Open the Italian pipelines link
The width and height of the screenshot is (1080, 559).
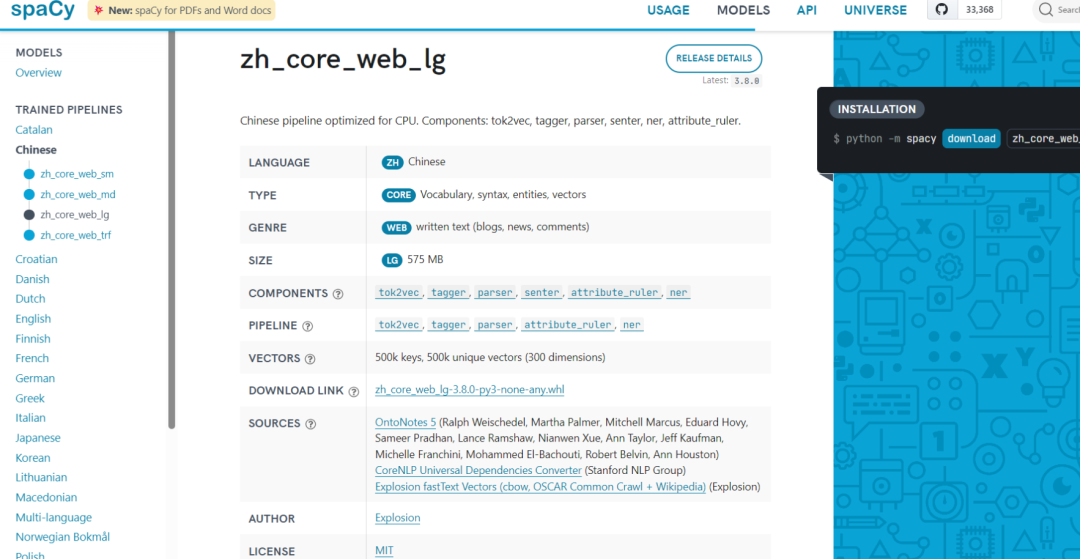(x=30, y=418)
